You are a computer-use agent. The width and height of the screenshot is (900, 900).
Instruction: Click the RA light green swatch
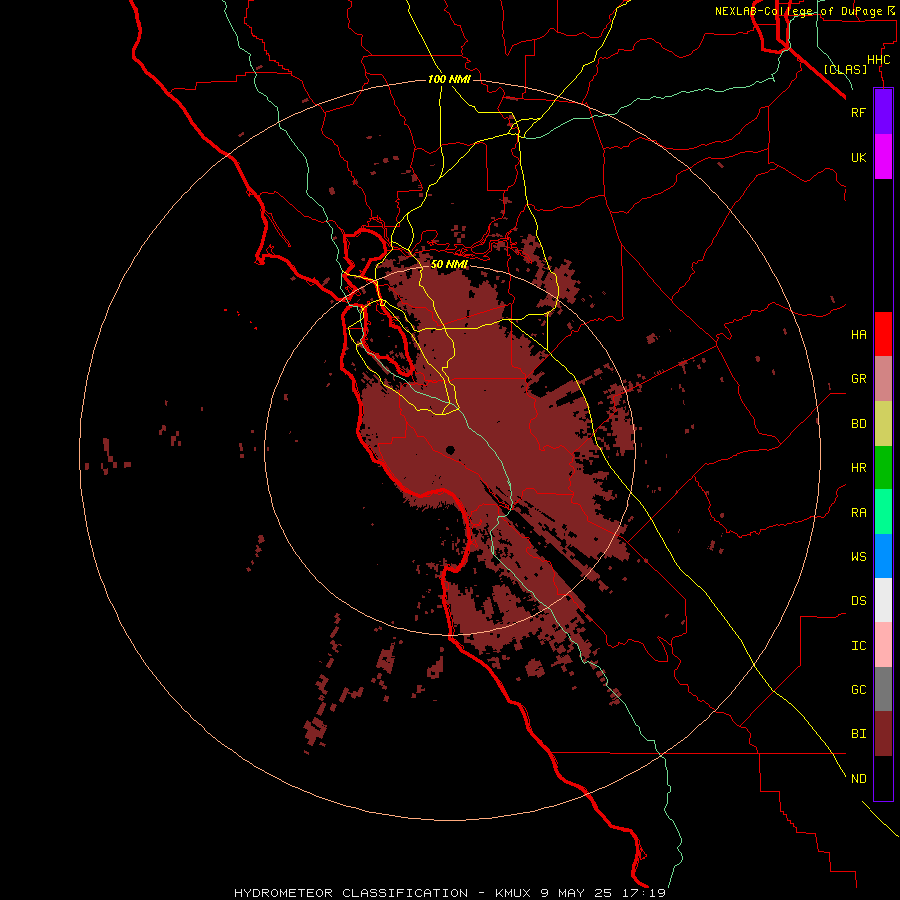[883, 512]
